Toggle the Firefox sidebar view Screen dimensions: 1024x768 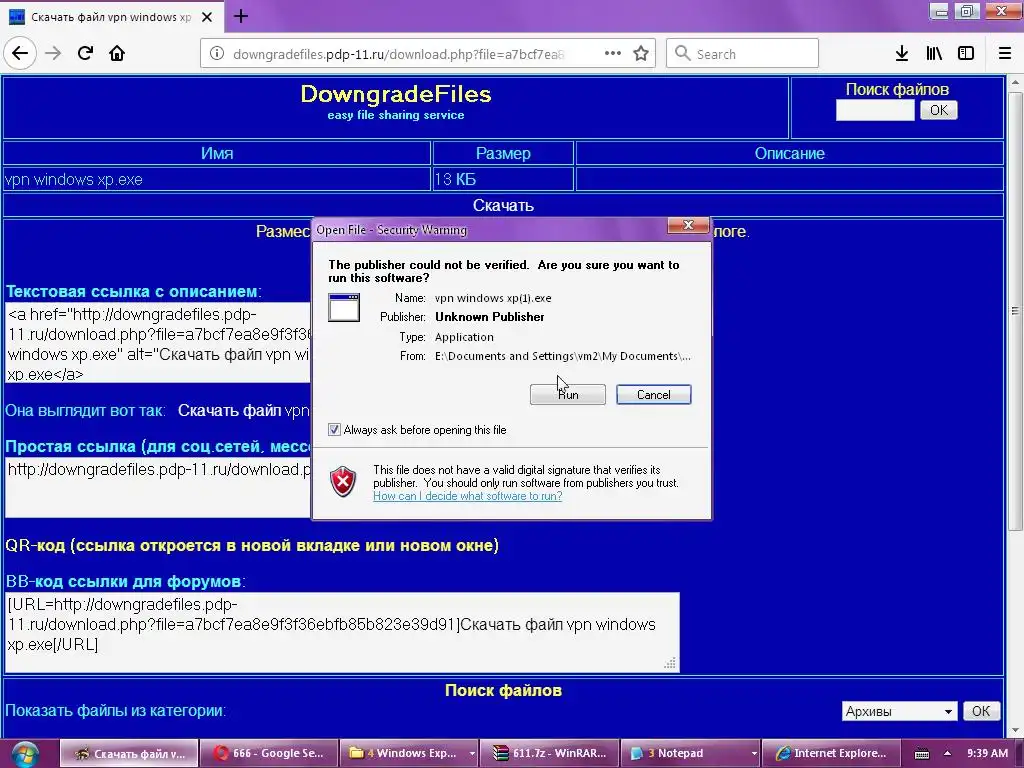966,54
